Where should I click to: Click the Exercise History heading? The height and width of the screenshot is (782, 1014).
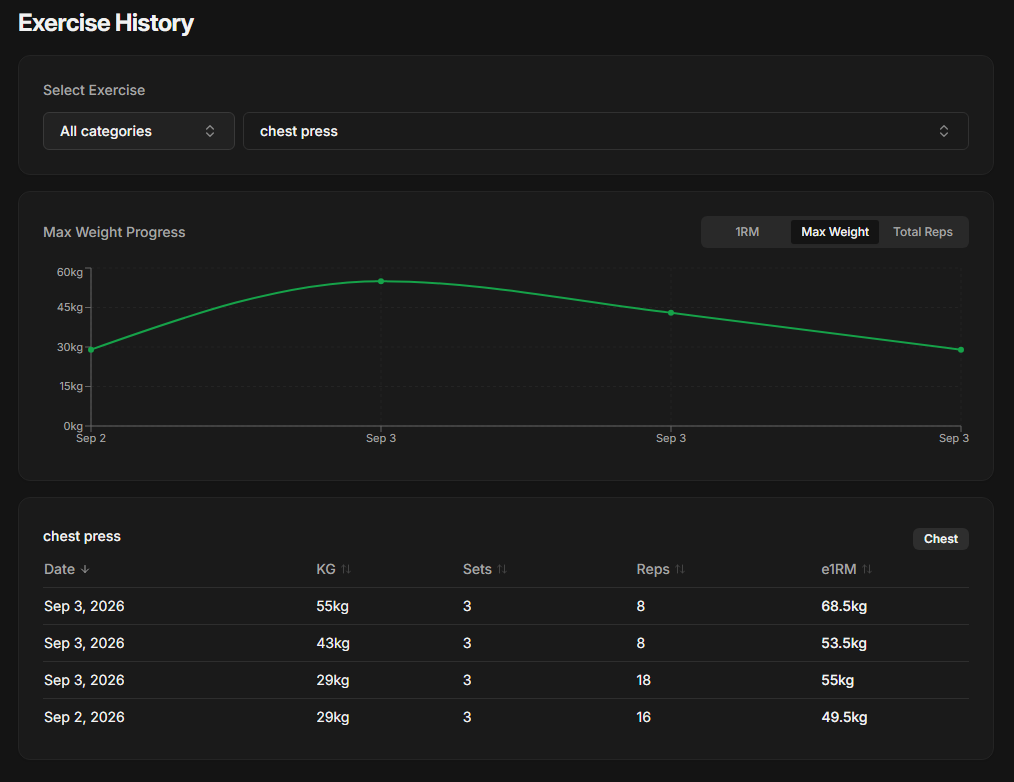tap(106, 23)
